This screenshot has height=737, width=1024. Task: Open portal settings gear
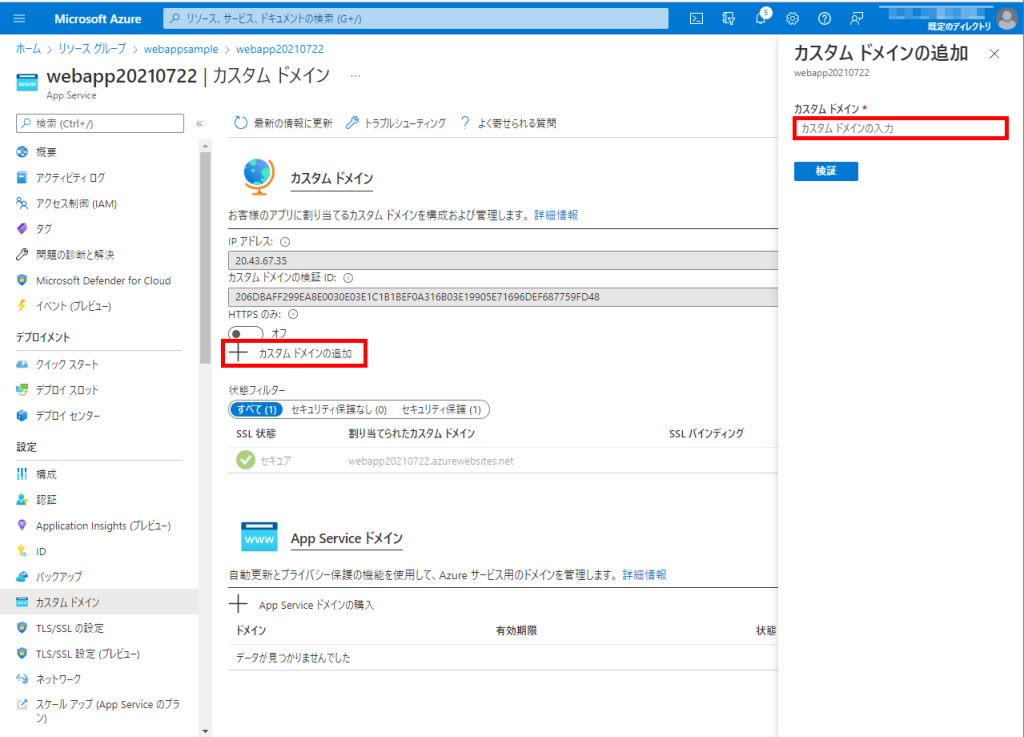pos(792,18)
